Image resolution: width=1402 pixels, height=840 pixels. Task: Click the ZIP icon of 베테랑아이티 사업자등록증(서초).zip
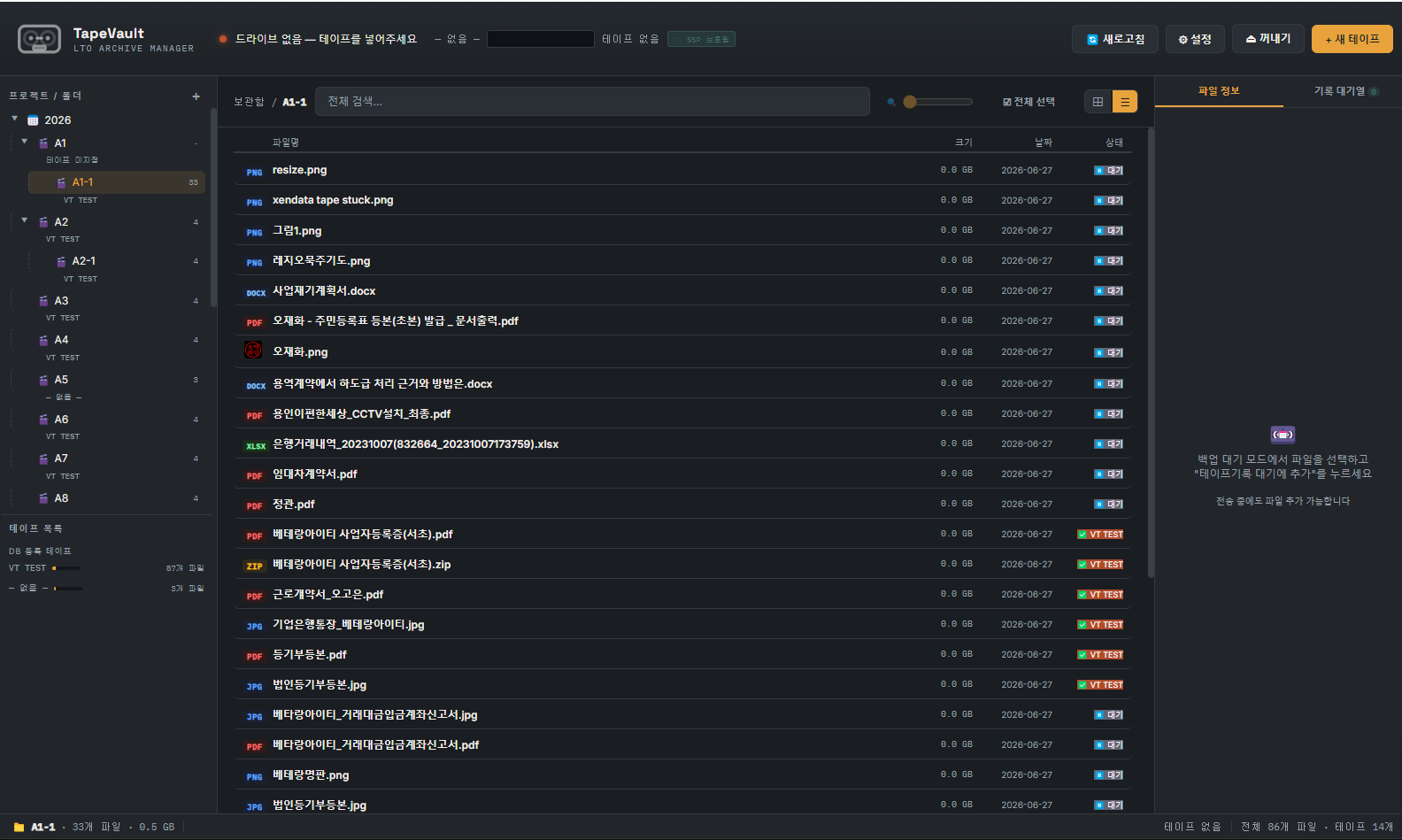[x=255, y=566]
